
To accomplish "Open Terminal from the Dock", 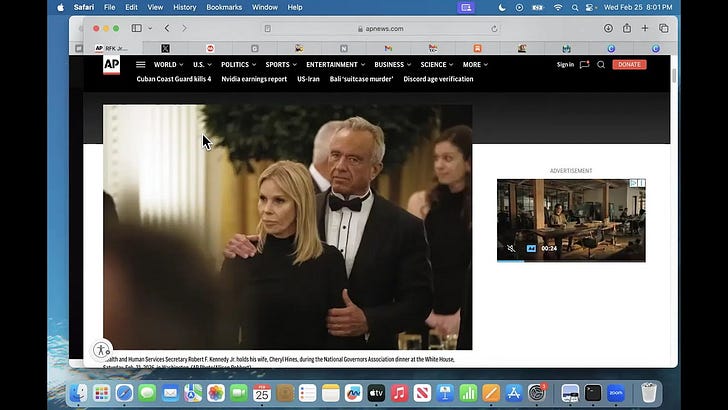I will point(593,393).
